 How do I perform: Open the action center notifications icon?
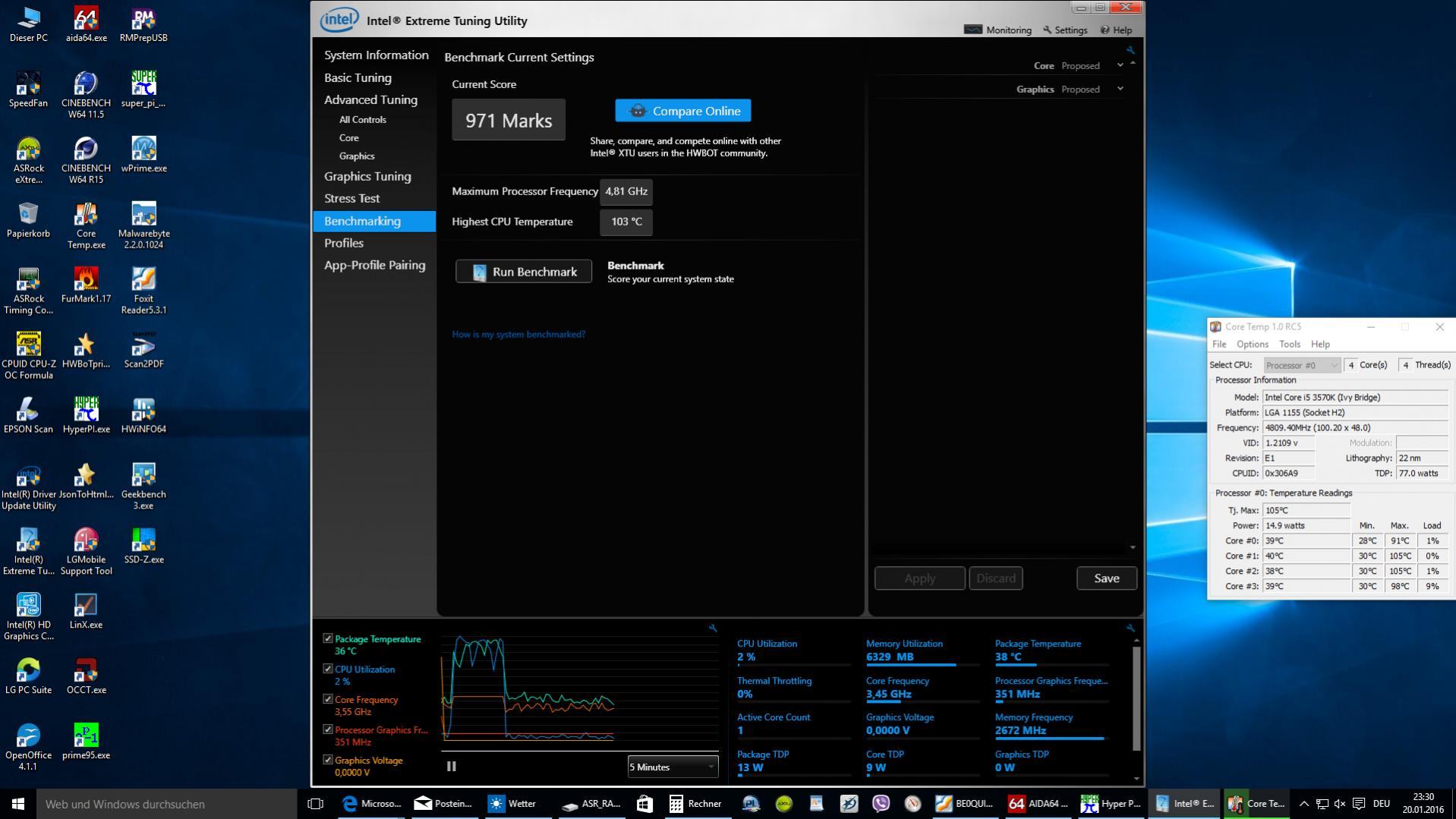(x=1359, y=803)
